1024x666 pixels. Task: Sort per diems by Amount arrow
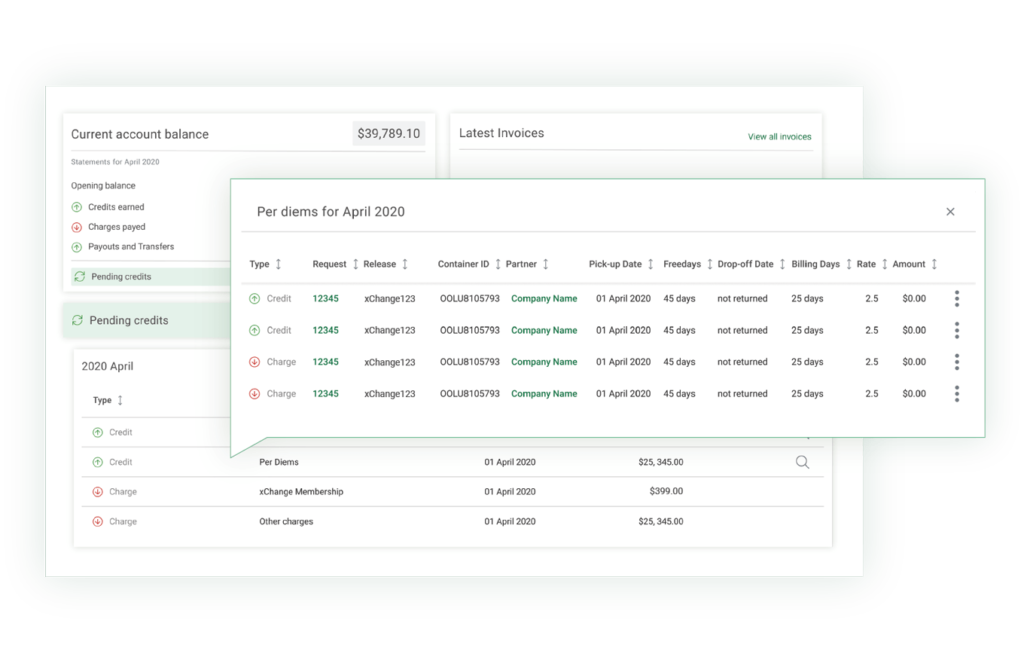click(934, 264)
